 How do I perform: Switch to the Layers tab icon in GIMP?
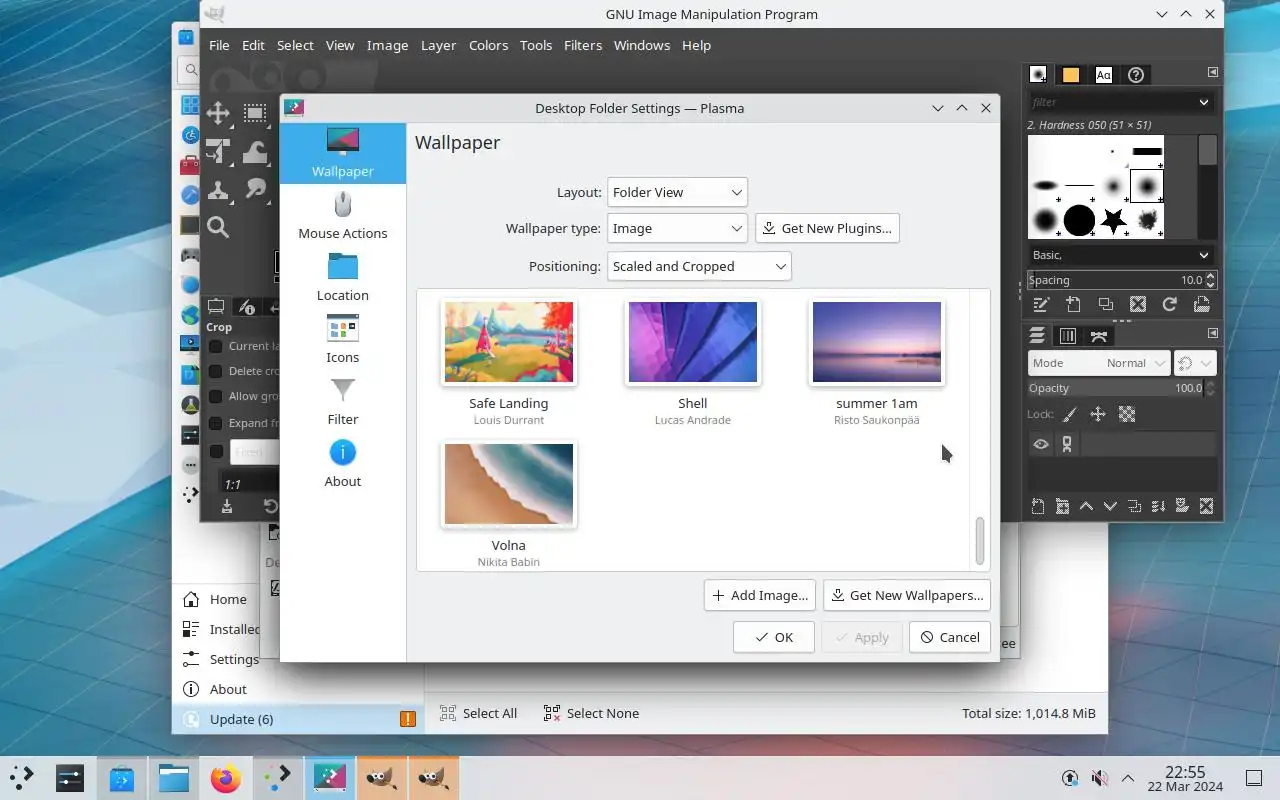(x=1037, y=335)
